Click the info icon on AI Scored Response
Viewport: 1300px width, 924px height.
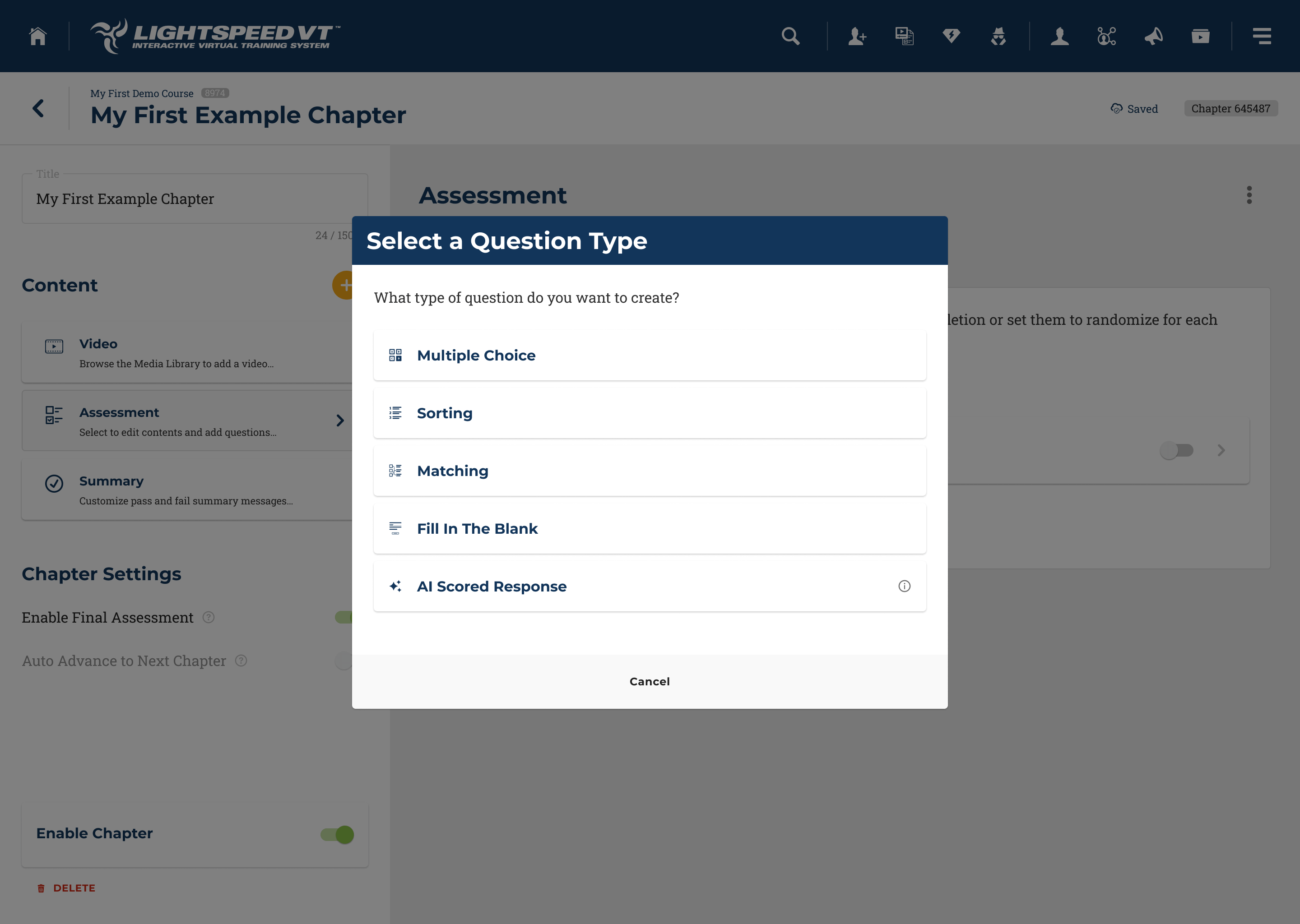tap(905, 586)
